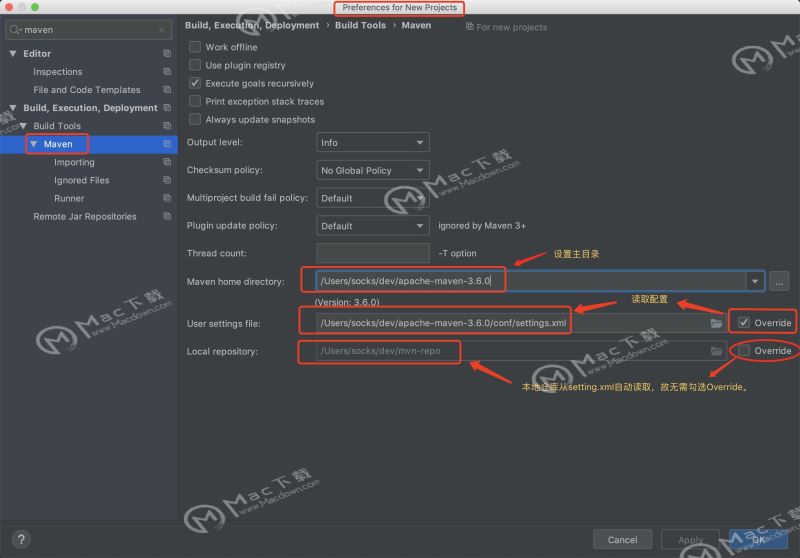Select File and Code Templates
The height and width of the screenshot is (558, 800).
coord(87,90)
